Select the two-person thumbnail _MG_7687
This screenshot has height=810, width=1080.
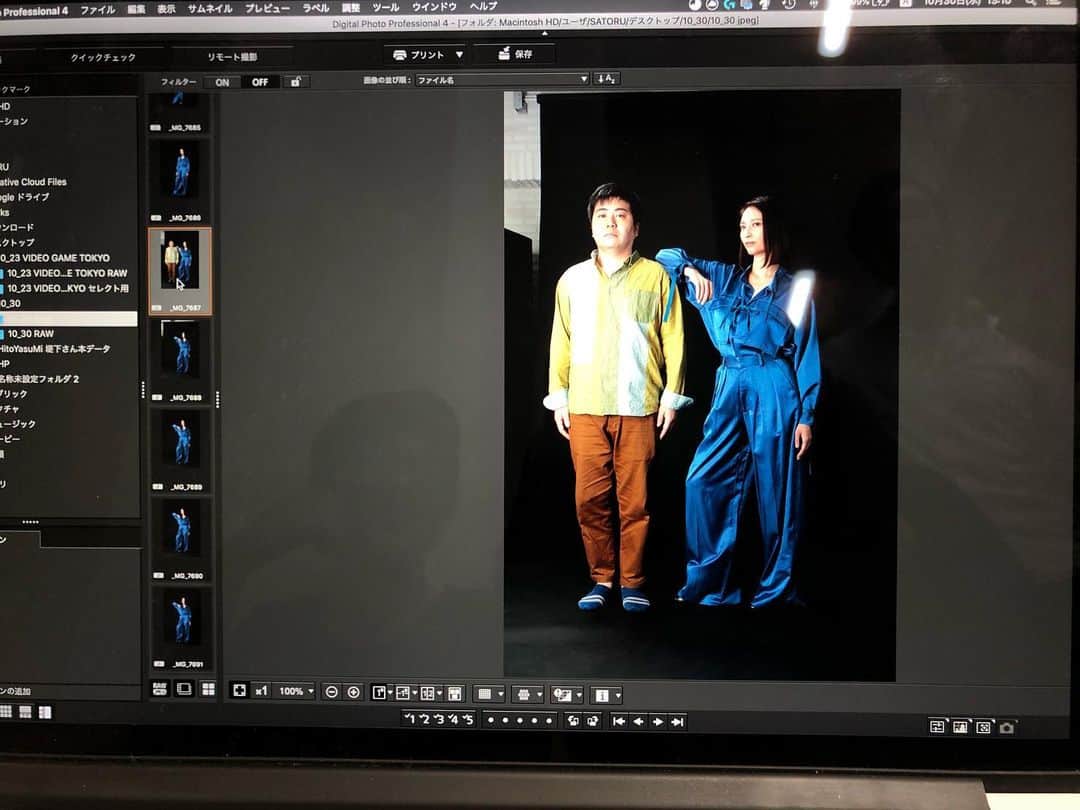[x=180, y=270]
